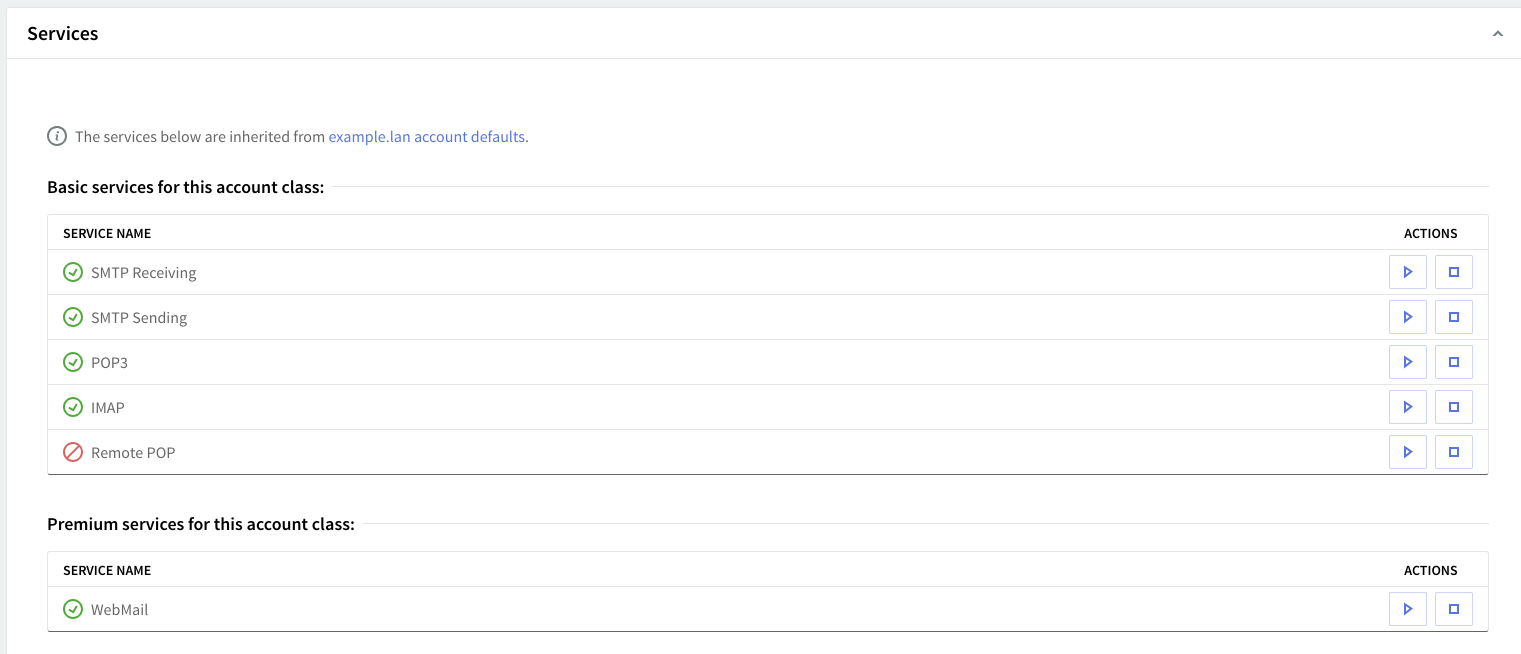Click the WebMail enabled status checkmark
The height and width of the screenshot is (654, 1521).
73,609
